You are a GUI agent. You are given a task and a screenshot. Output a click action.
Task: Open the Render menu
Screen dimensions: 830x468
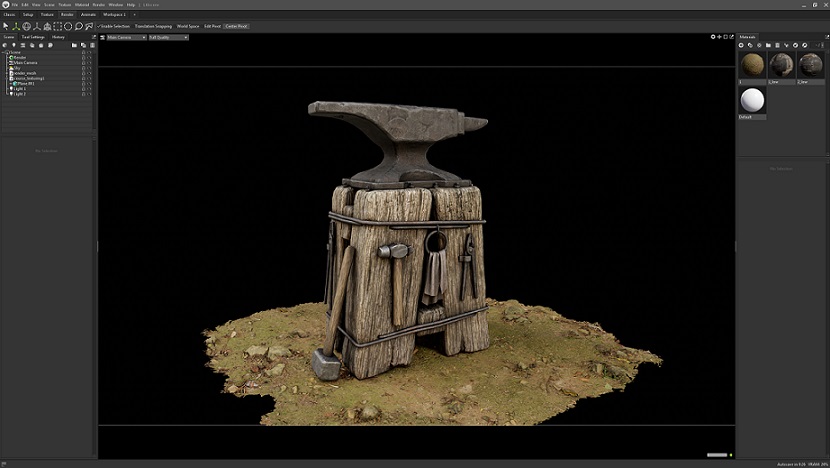pyautogui.click(x=99, y=5)
